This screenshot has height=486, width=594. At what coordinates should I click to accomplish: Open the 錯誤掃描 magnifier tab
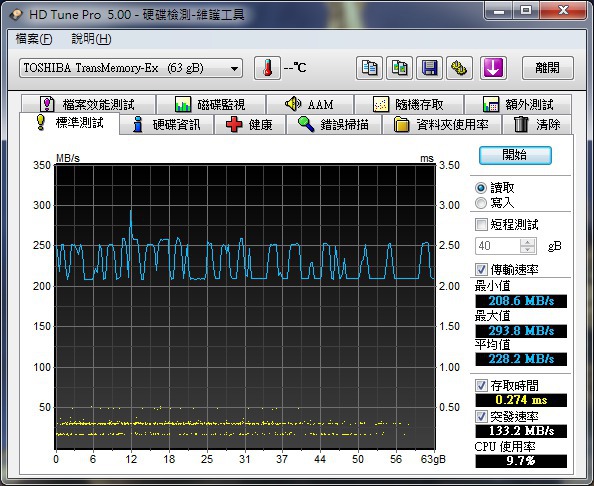point(334,125)
